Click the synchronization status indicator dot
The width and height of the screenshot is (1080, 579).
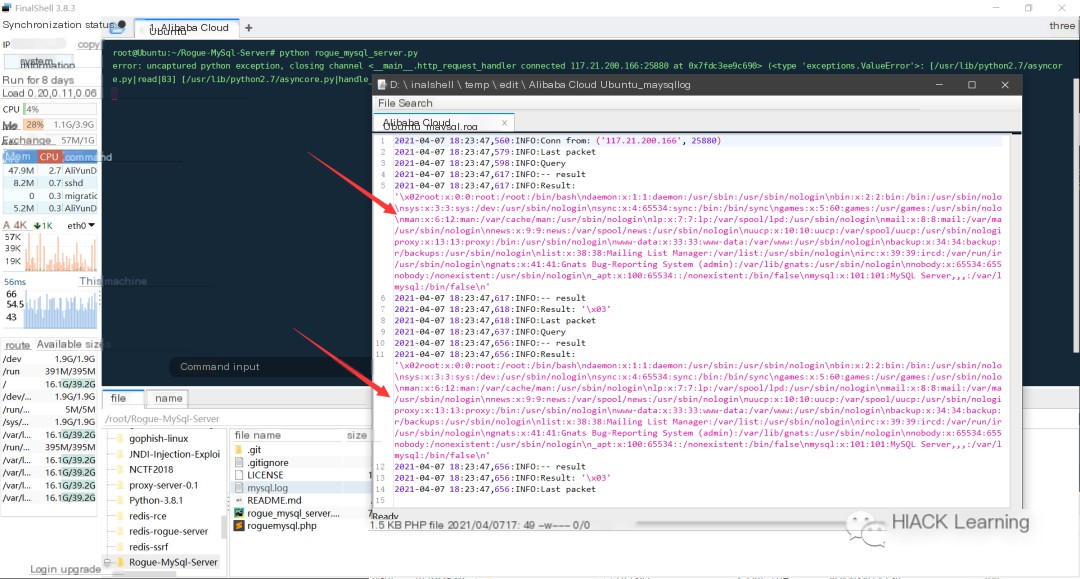122,24
